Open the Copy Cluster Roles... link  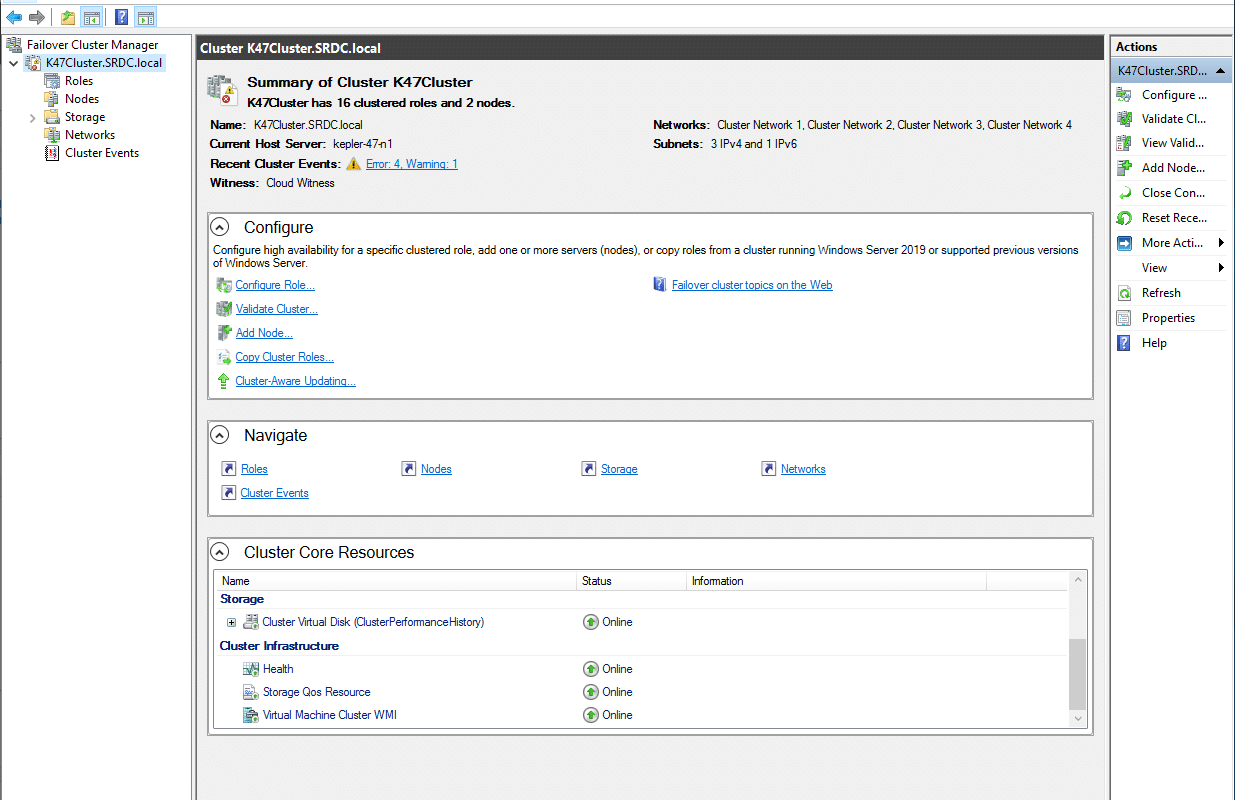pyautogui.click(x=285, y=357)
